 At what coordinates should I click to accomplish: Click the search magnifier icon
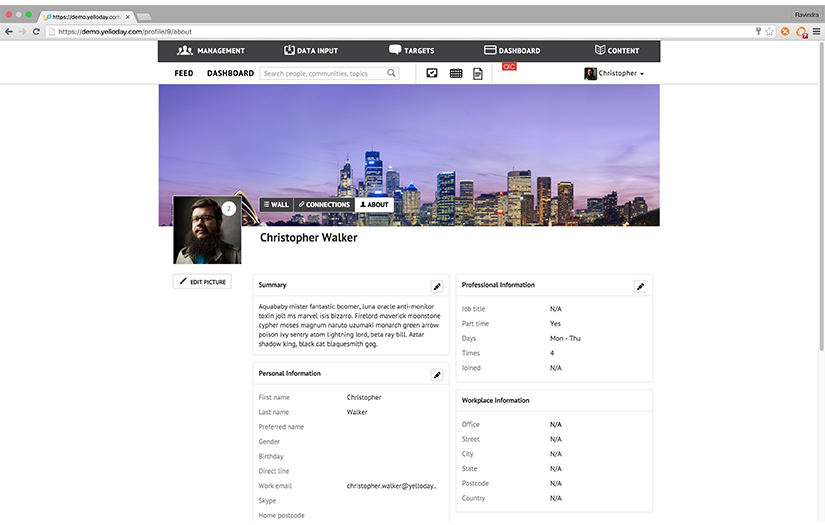(391, 73)
